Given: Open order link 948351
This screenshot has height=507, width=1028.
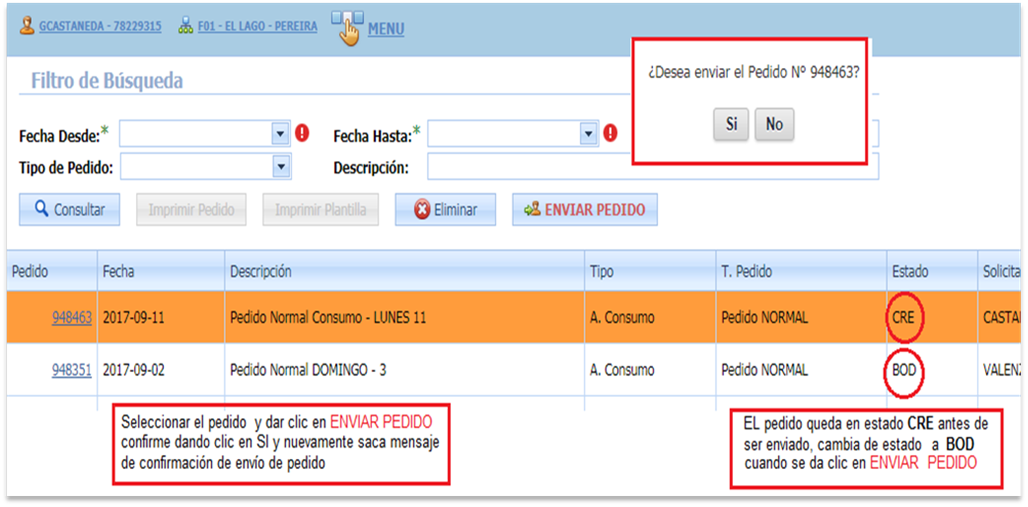Looking at the screenshot, I should pos(72,371).
